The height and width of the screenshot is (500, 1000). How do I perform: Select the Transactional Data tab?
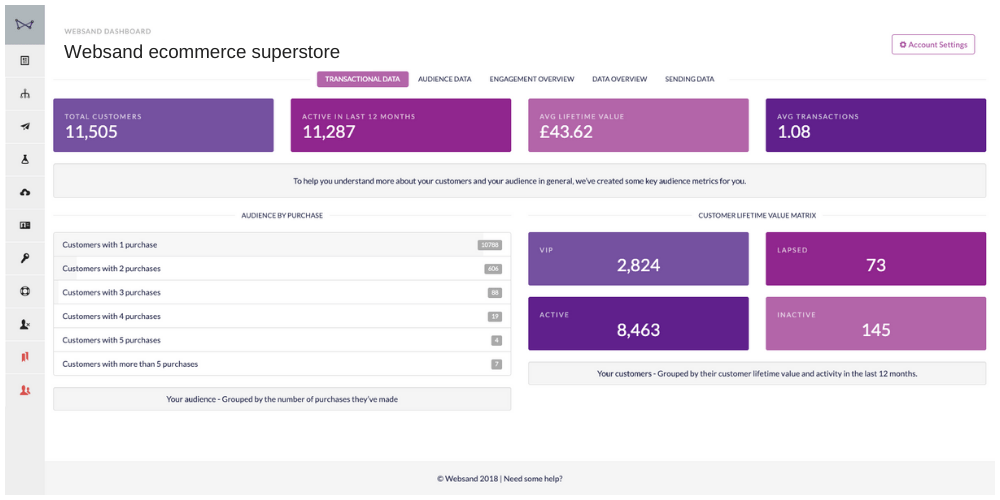362,79
